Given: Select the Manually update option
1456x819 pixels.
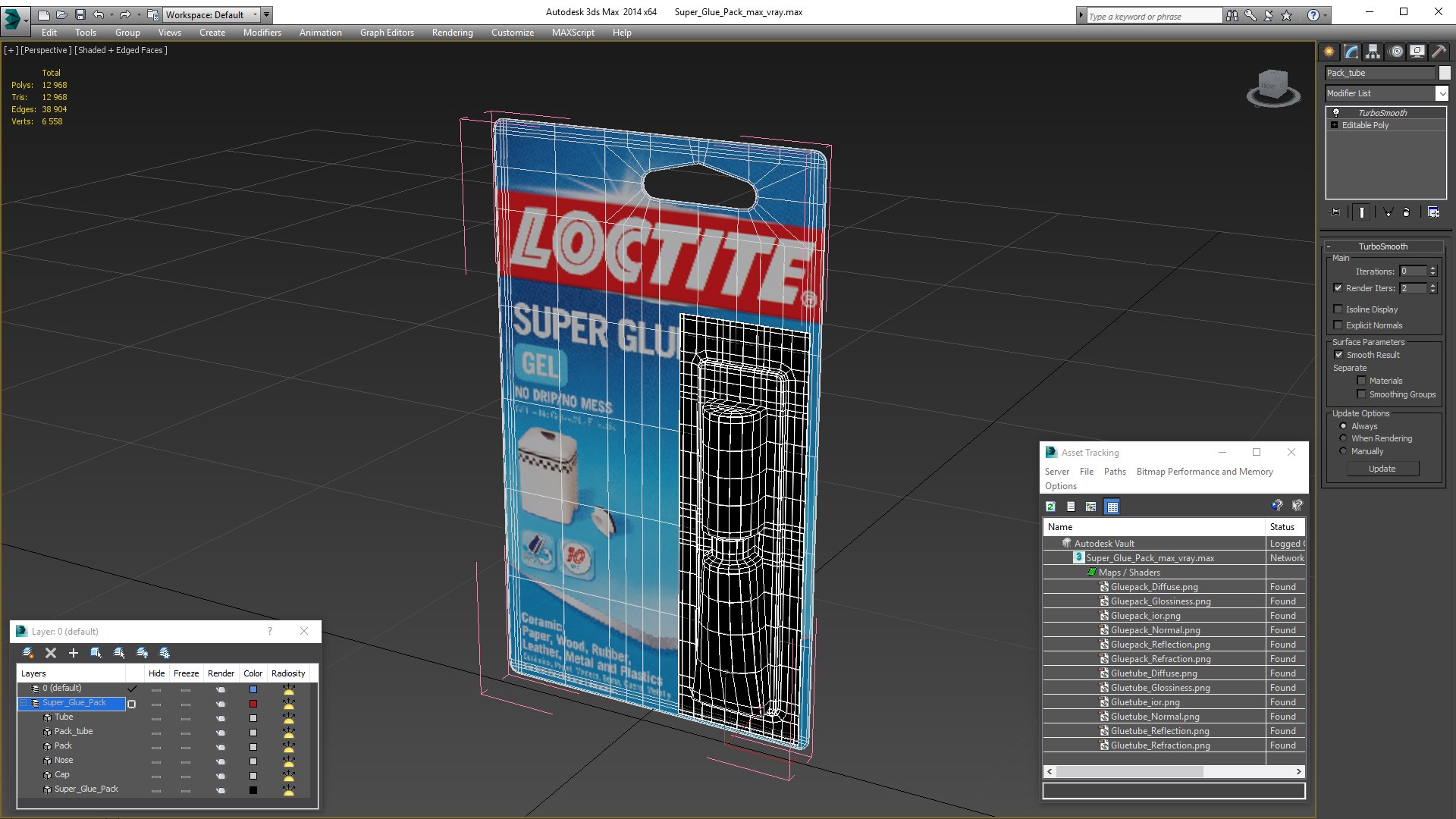Looking at the screenshot, I should (1343, 451).
